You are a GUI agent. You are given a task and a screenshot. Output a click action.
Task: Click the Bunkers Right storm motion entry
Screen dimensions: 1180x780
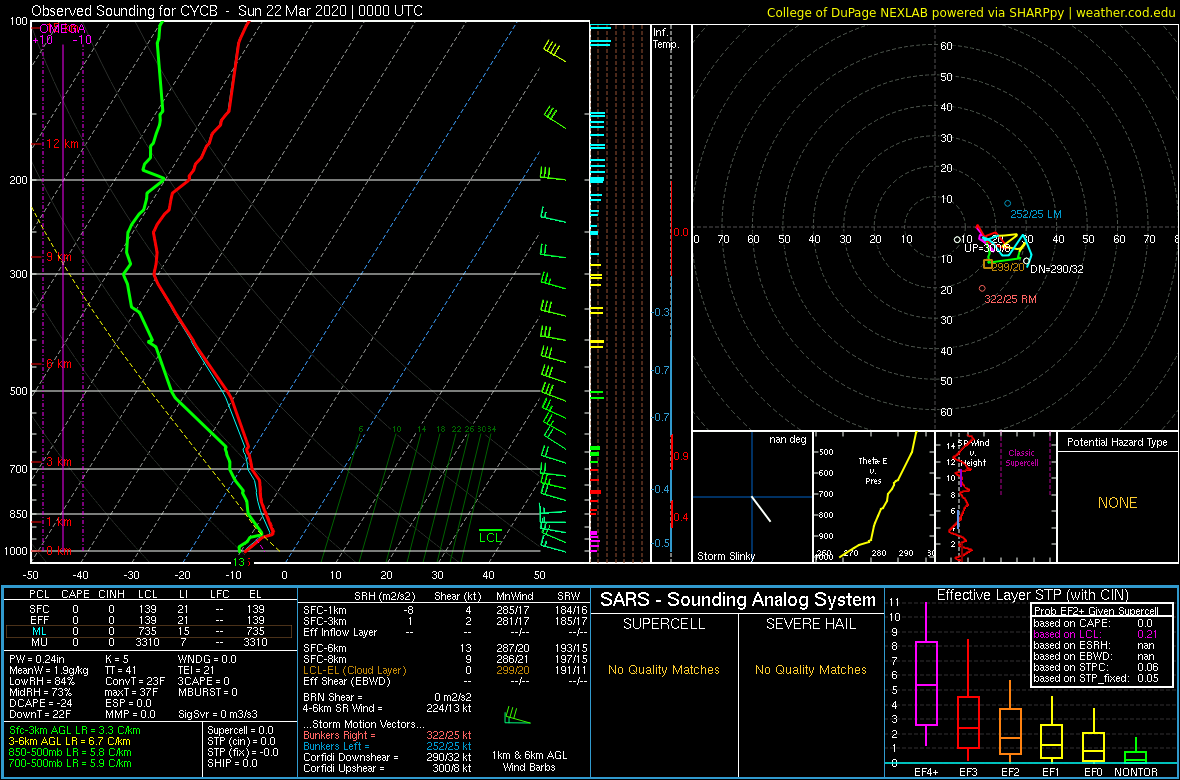click(387, 735)
